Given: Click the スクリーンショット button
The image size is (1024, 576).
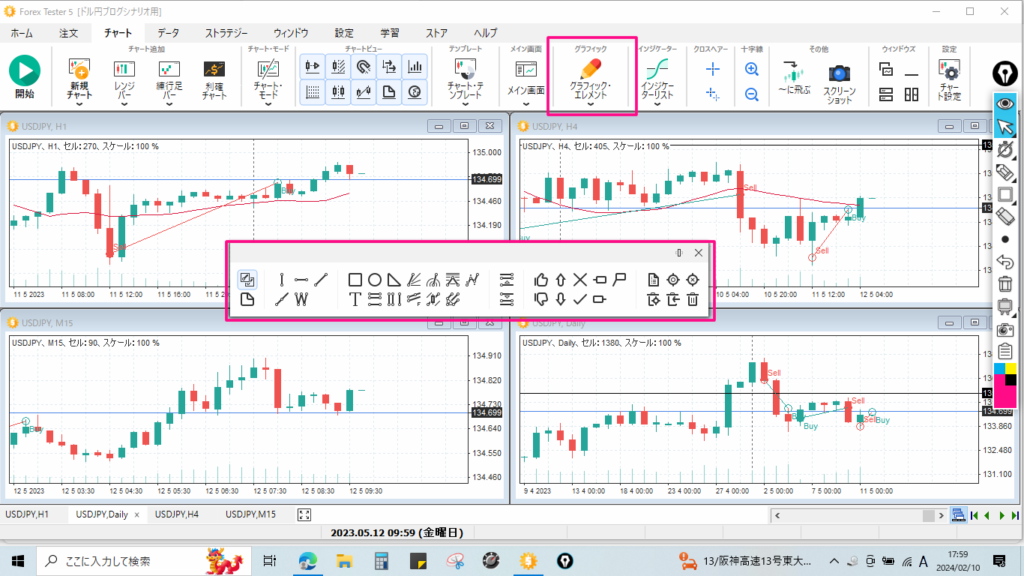Looking at the screenshot, I should (839, 84).
